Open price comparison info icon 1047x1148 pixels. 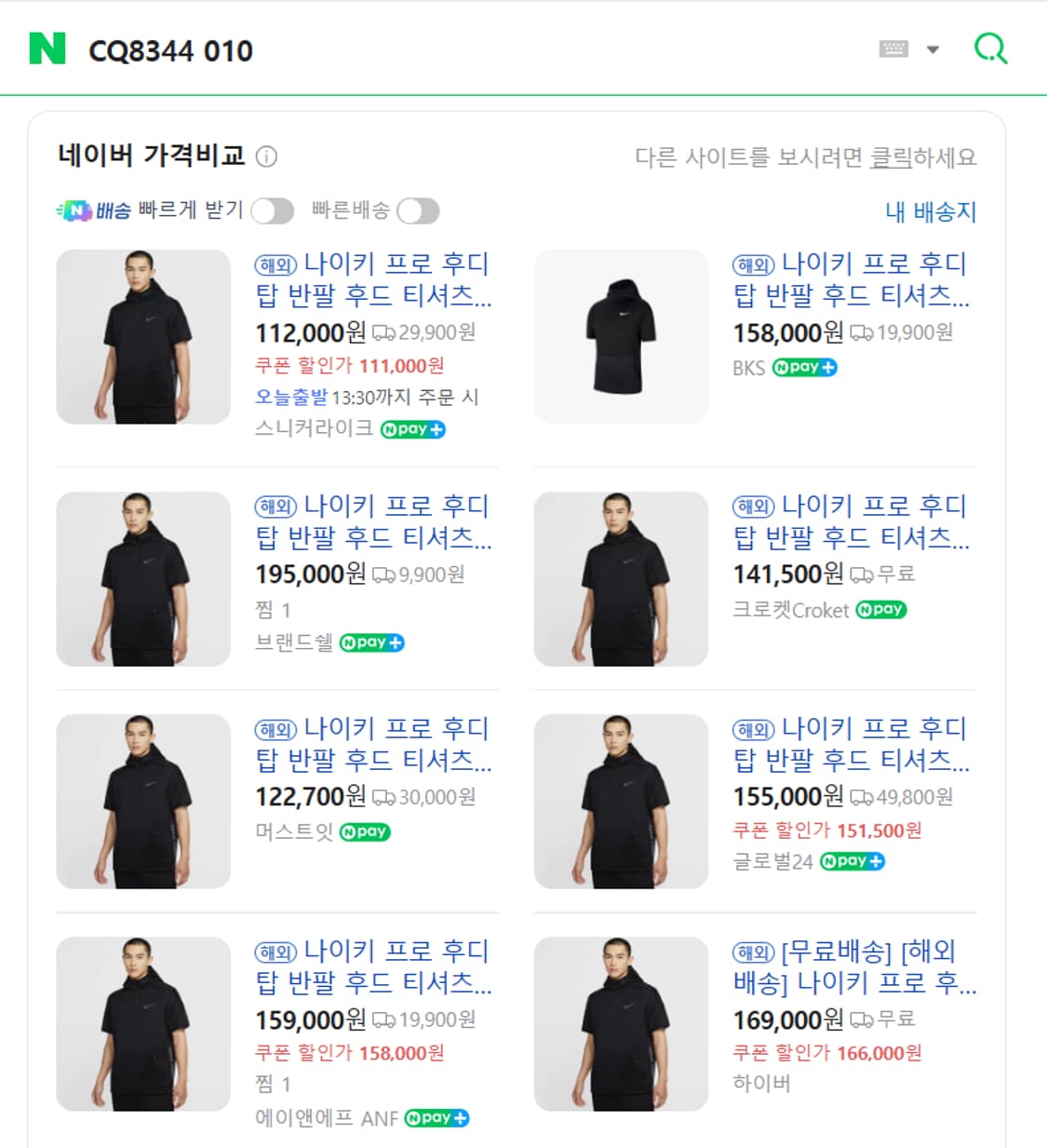(x=266, y=156)
